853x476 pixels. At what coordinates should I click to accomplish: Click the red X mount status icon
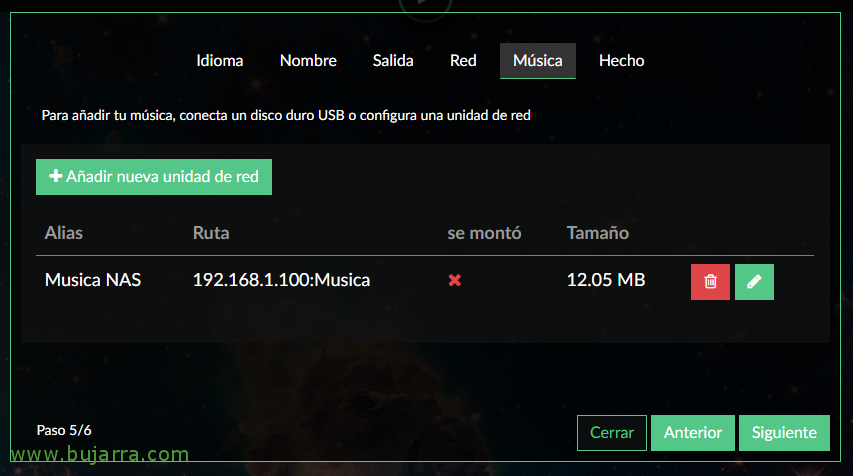click(455, 280)
